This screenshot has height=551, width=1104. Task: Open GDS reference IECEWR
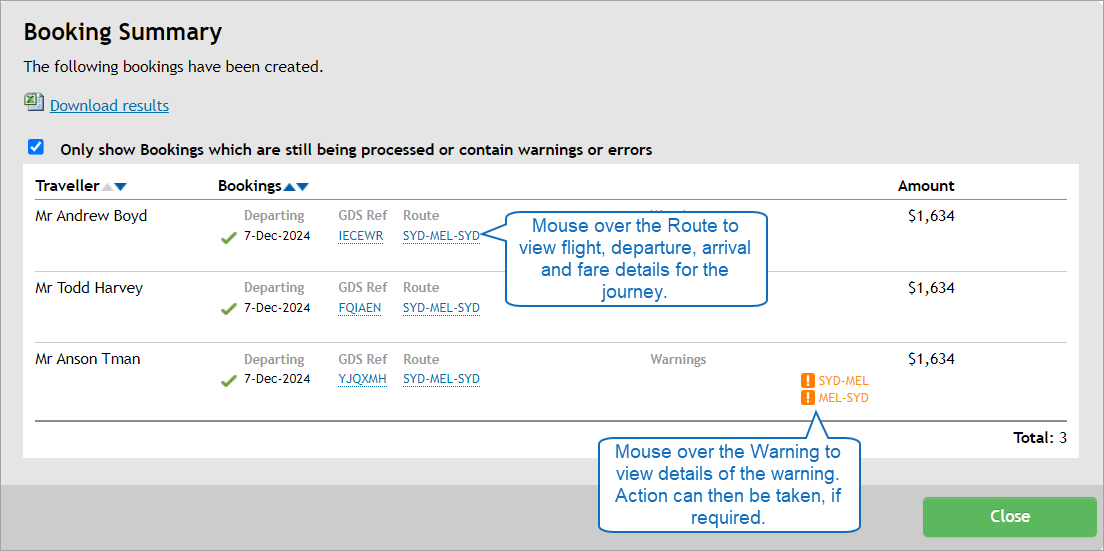pos(360,236)
